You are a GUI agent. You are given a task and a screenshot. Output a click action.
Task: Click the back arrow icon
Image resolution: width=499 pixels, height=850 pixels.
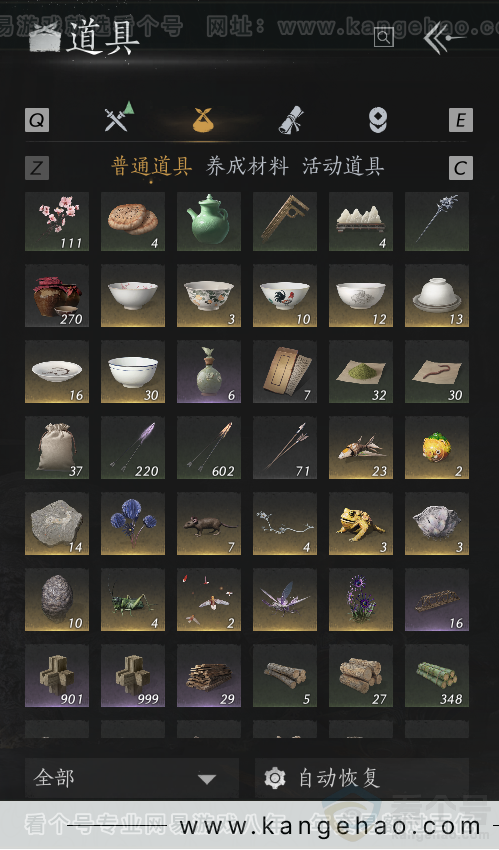[x=444, y=37]
